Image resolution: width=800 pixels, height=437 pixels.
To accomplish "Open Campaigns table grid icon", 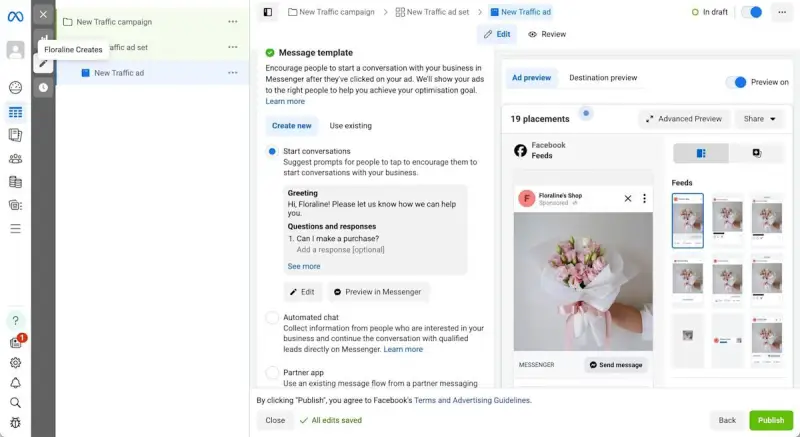I will 15,112.
